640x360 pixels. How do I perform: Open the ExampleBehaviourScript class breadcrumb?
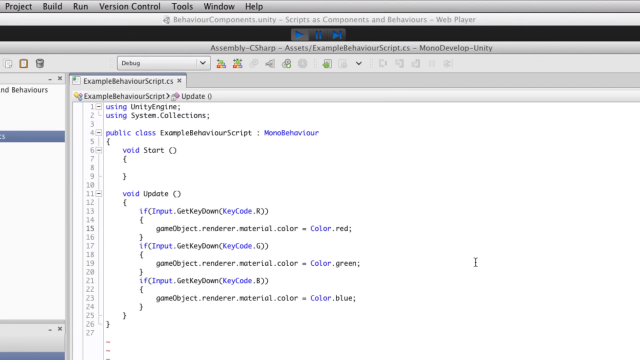pos(120,96)
